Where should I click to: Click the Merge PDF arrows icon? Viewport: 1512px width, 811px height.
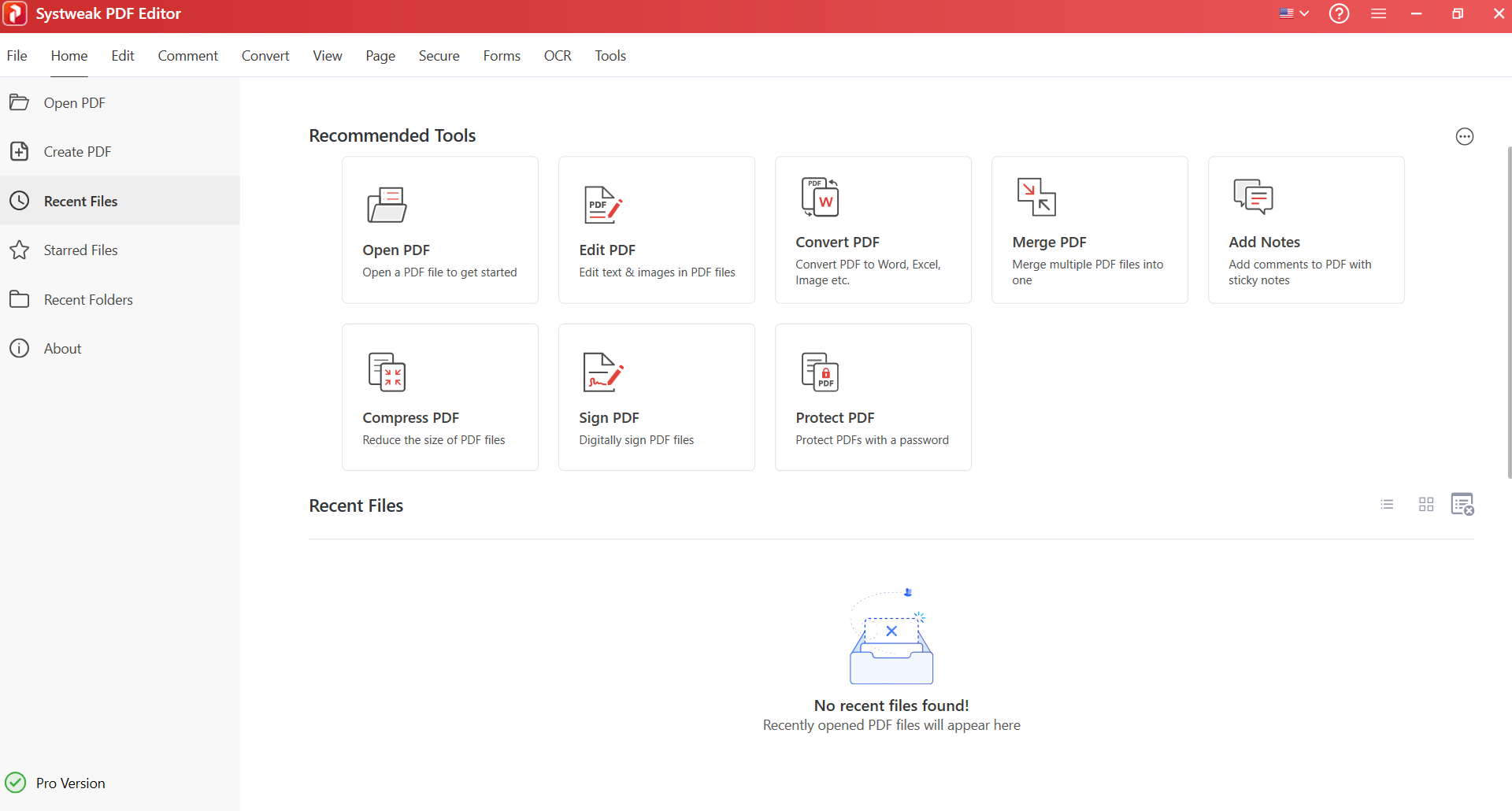pyautogui.click(x=1036, y=197)
